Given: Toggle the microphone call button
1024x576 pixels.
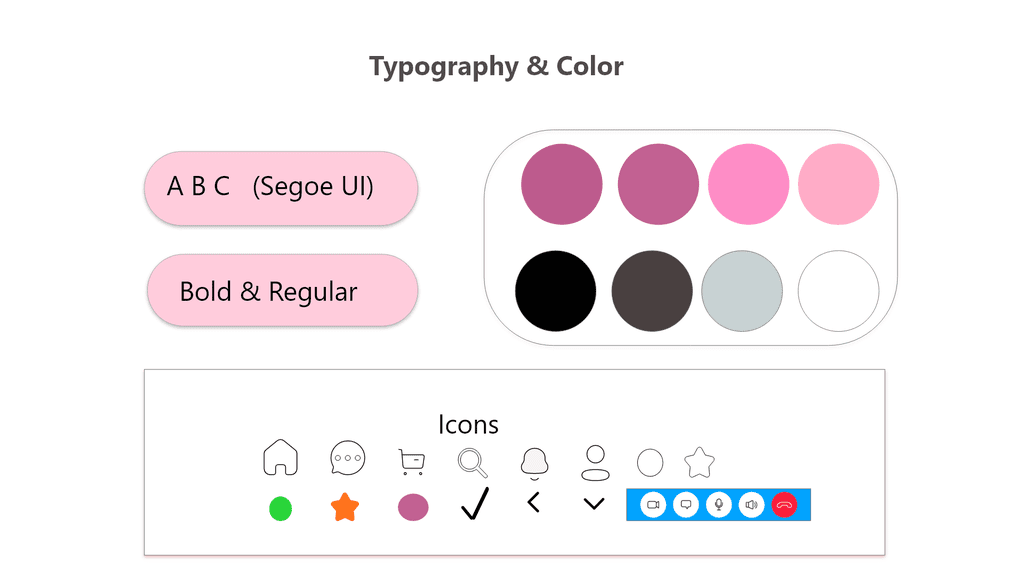Looking at the screenshot, I should pyautogui.click(x=719, y=505).
